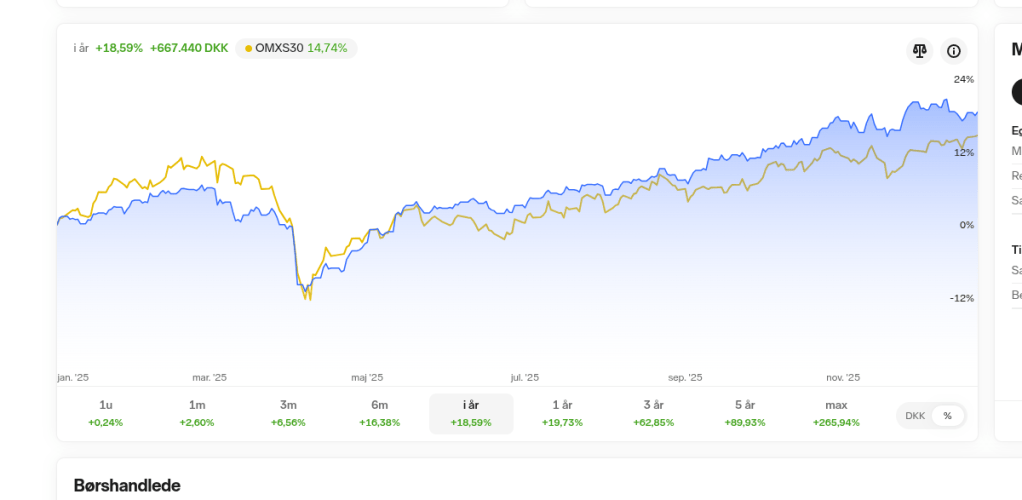This screenshot has height=500, width=1022.
Task: Show the 6m performance range
Action: (379, 413)
